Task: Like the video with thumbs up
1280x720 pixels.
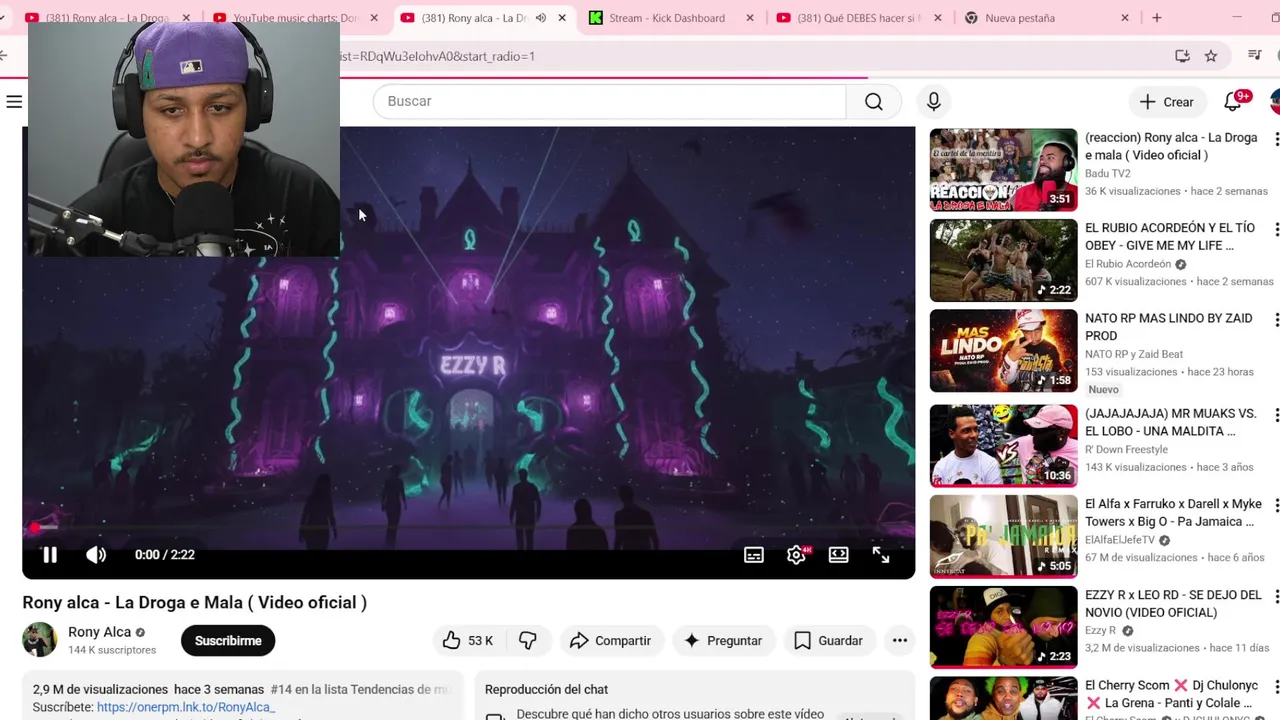Action: click(x=467, y=641)
